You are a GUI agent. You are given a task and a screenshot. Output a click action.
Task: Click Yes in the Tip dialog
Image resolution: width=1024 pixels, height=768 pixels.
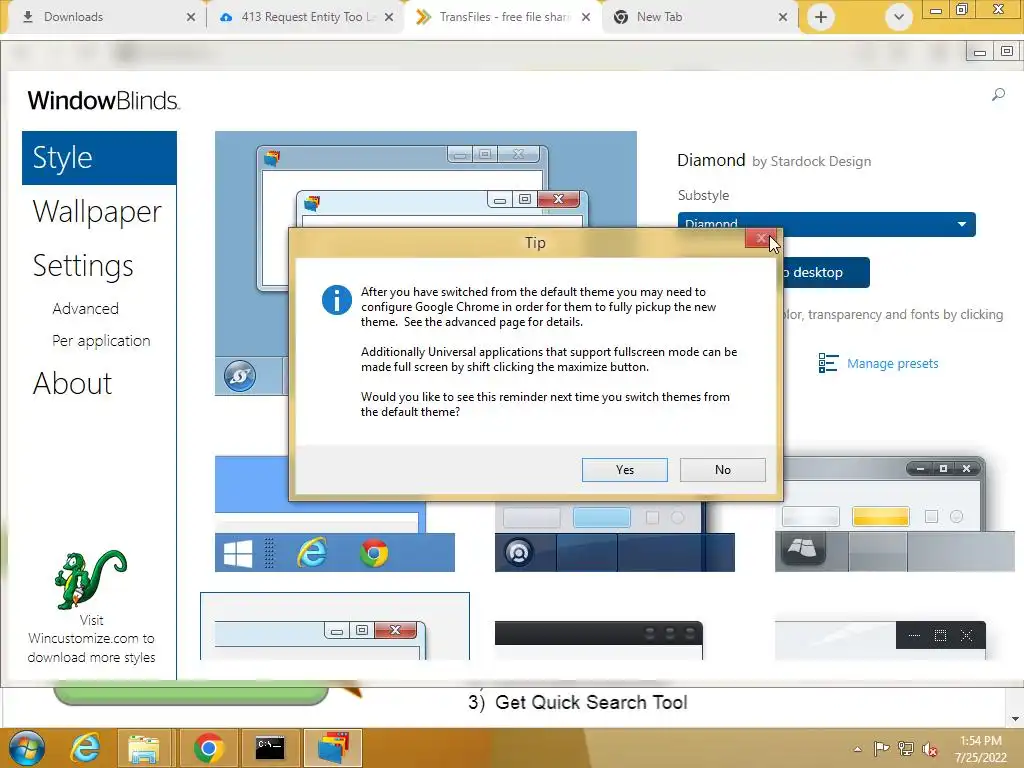[x=624, y=470]
